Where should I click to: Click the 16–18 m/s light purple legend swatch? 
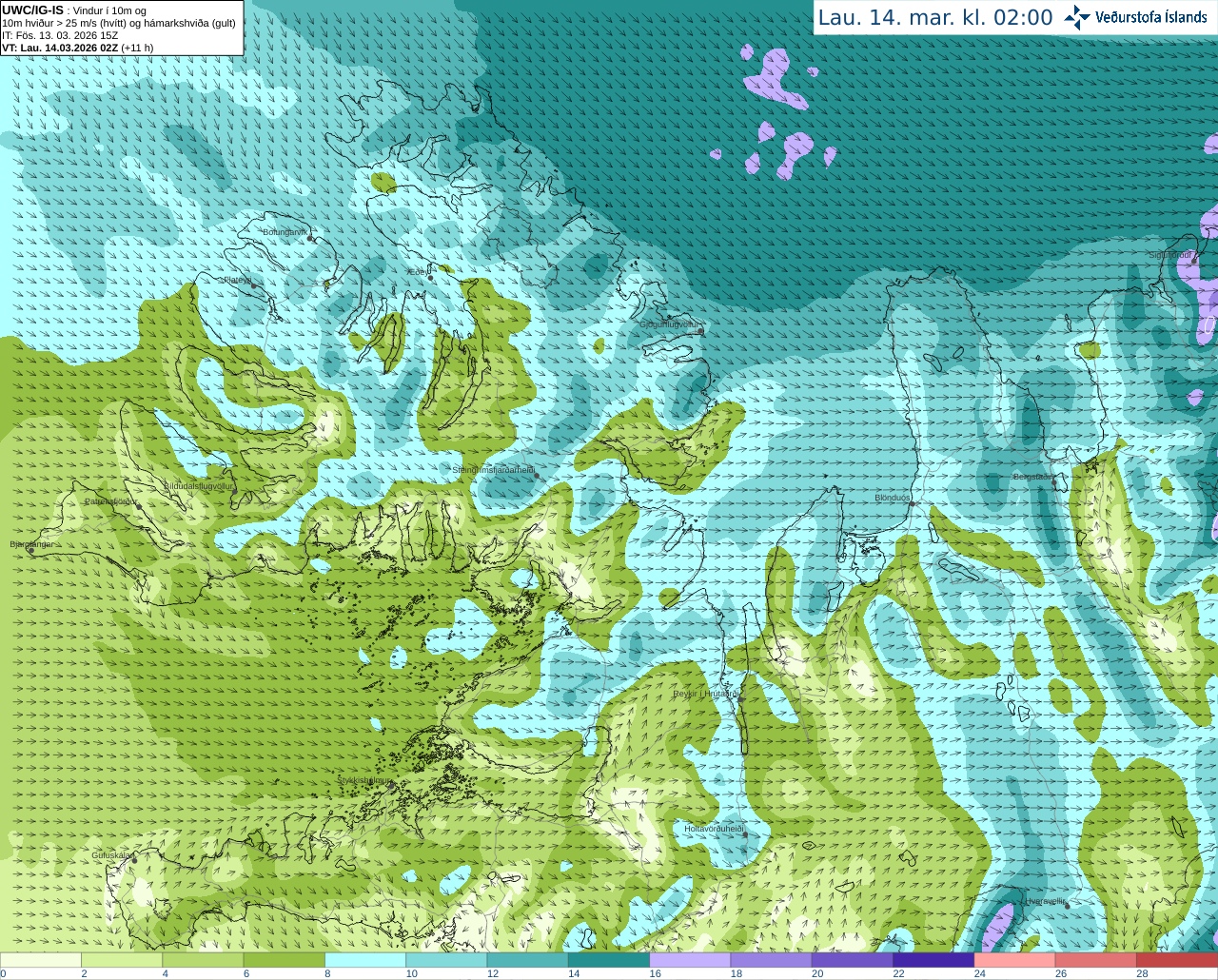pos(690,960)
